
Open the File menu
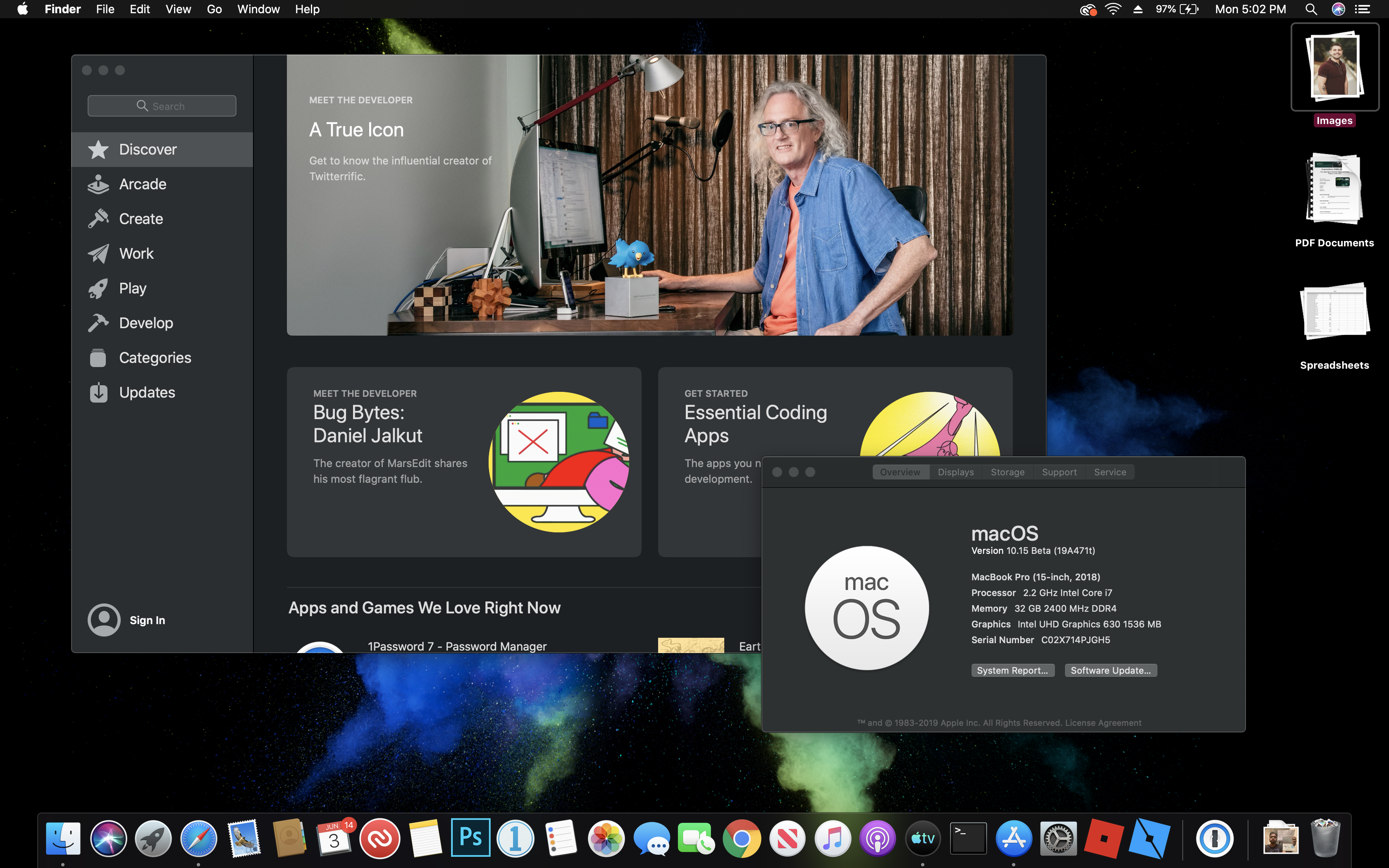[105, 9]
